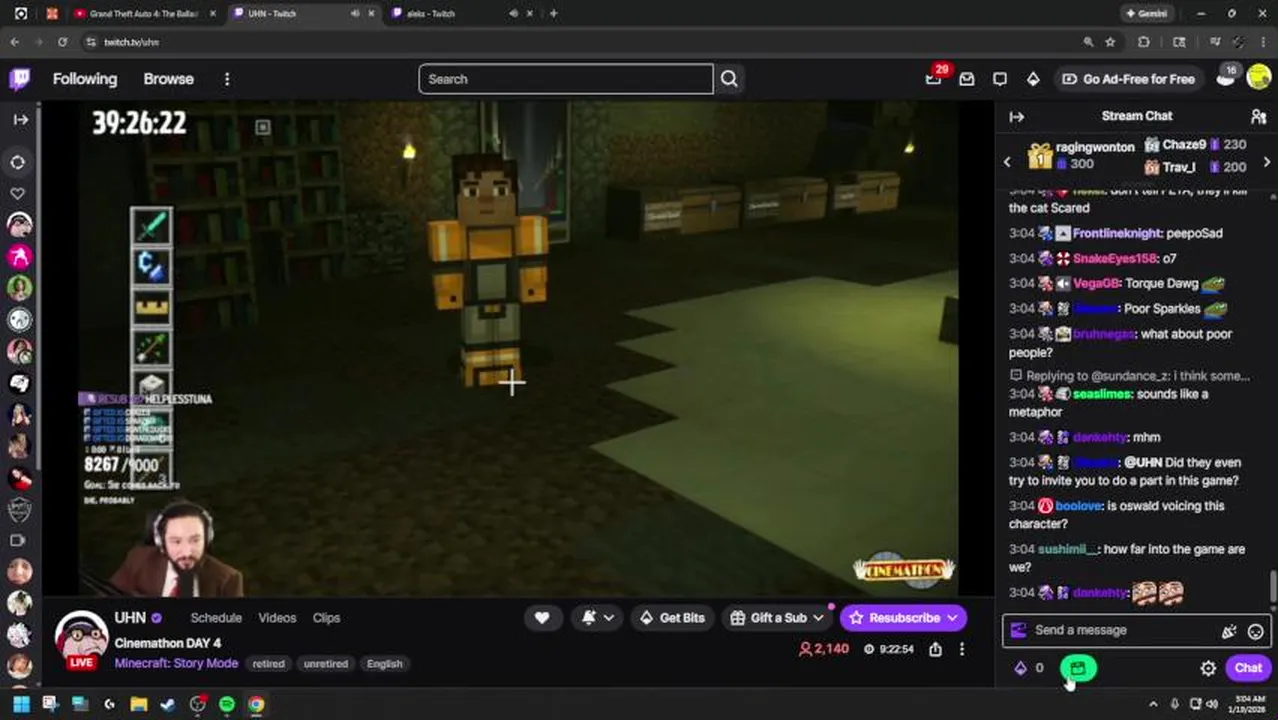Image resolution: width=1278 pixels, height=720 pixels.
Task: Open a new browser tab
Action: pos(553,14)
